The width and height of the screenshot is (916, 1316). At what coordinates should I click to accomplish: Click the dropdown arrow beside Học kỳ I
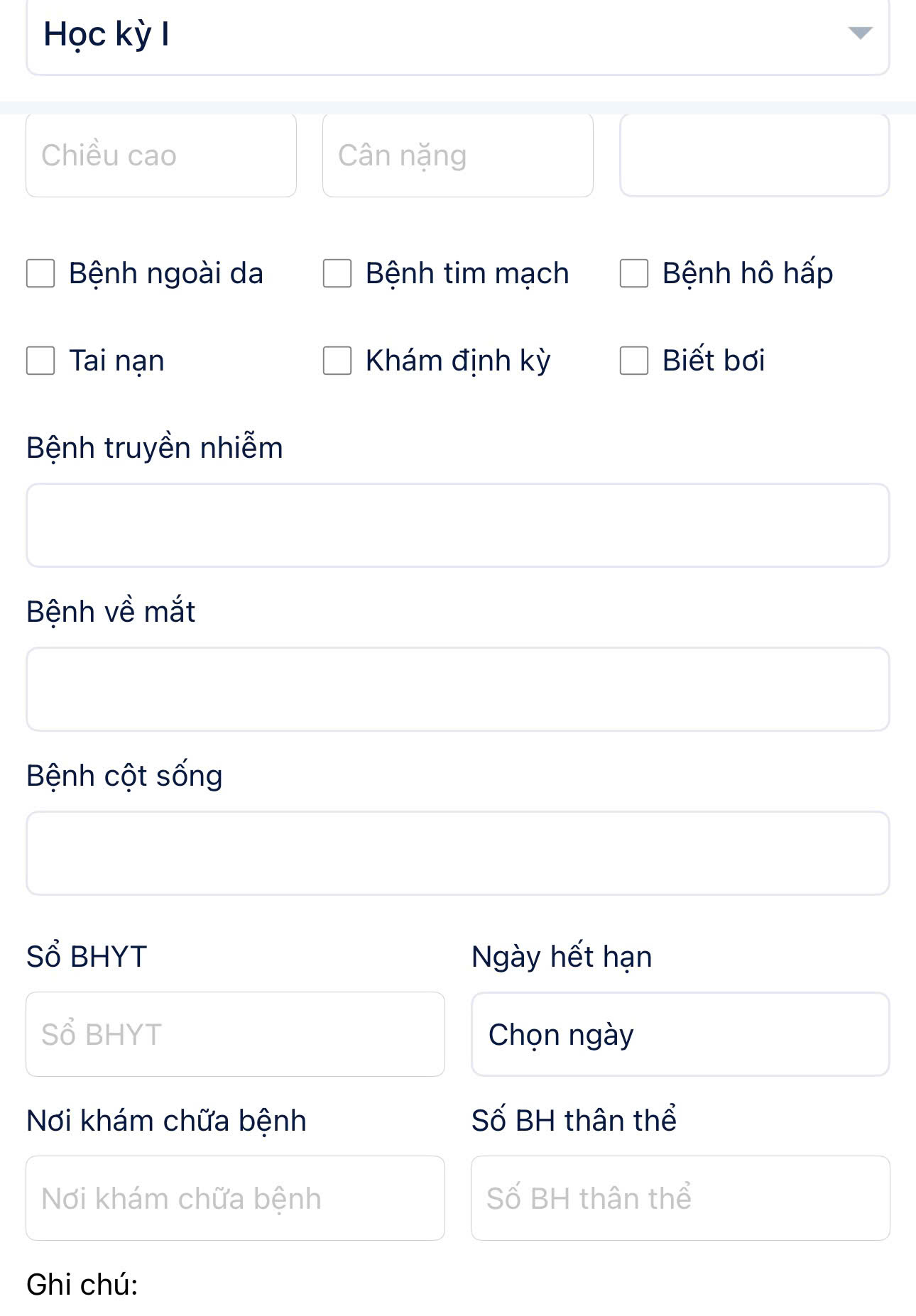[x=860, y=33]
